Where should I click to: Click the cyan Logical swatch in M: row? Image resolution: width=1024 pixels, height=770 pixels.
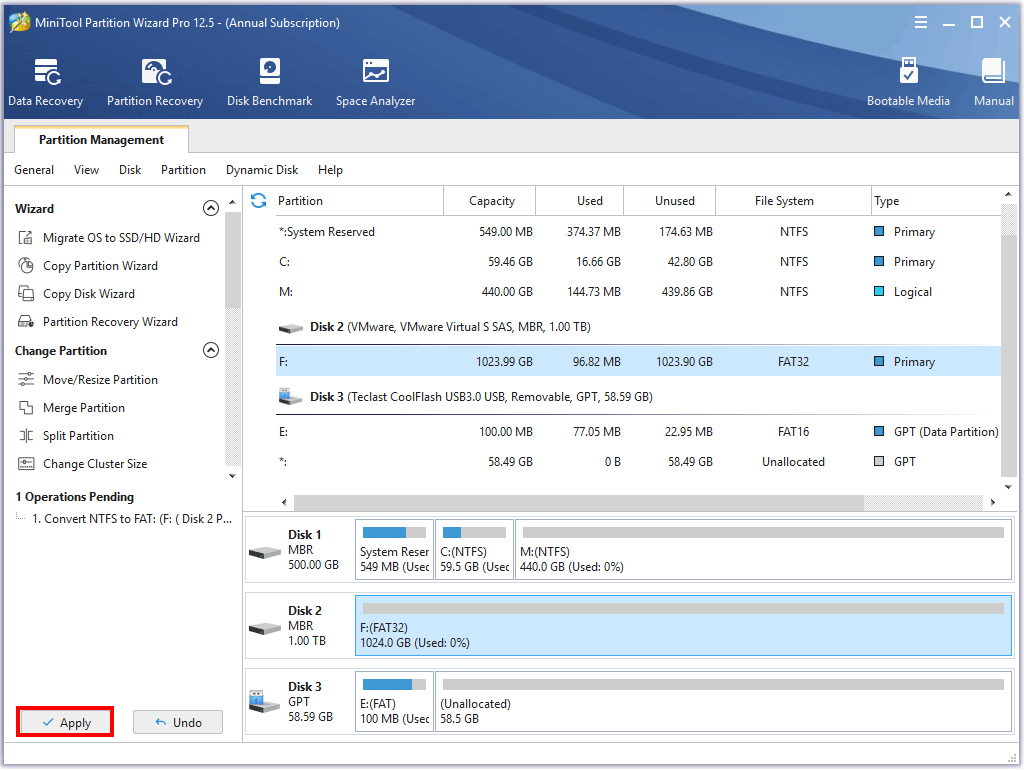coord(879,291)
